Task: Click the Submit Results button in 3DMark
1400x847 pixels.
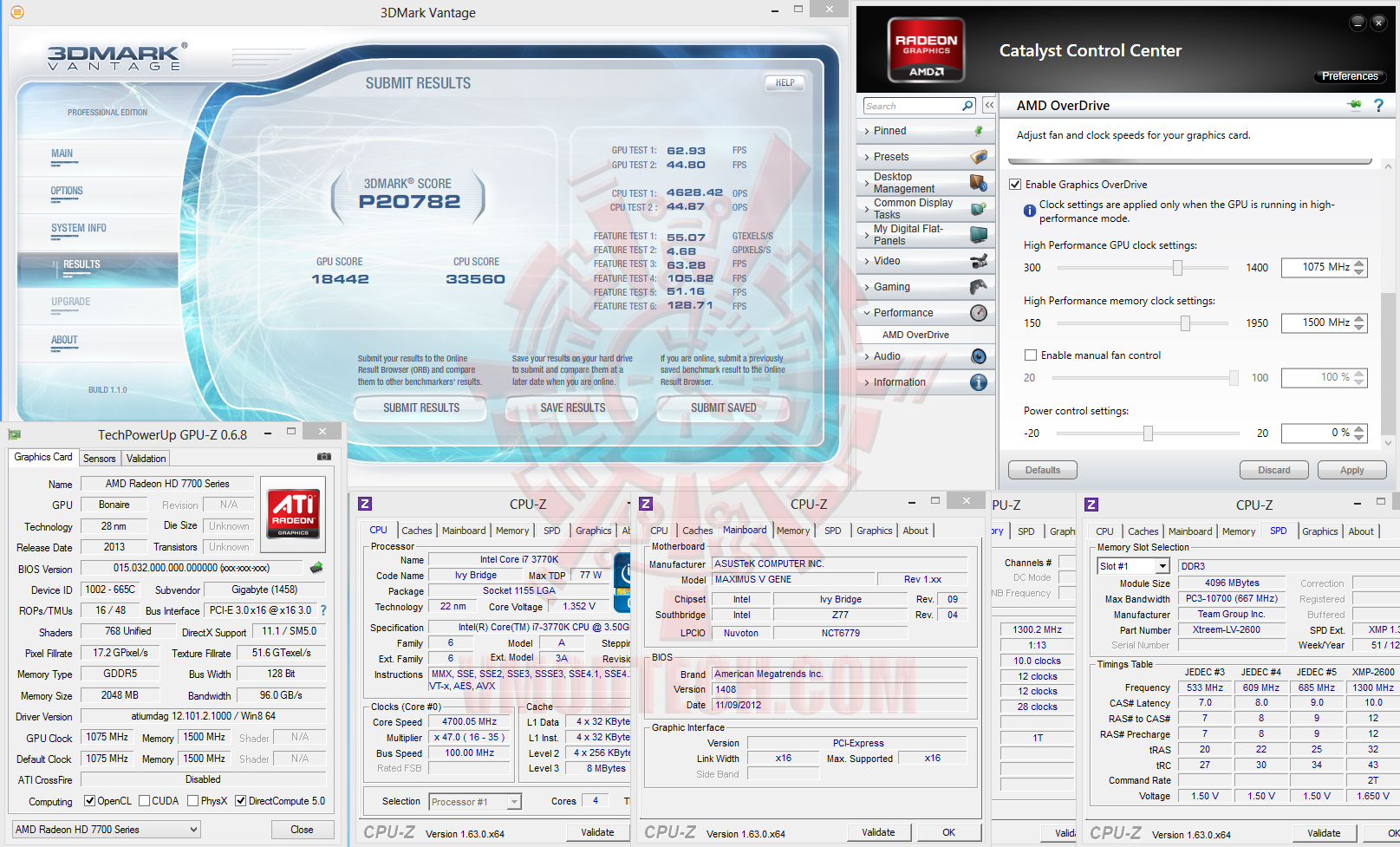Action: point(421,408)
